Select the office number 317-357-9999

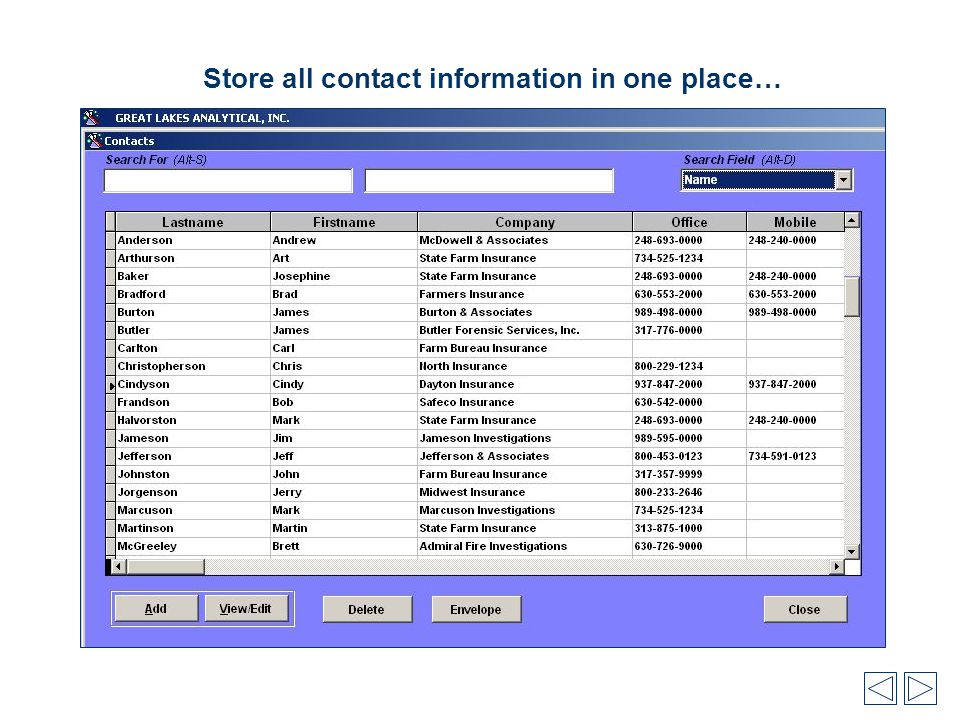689,474
